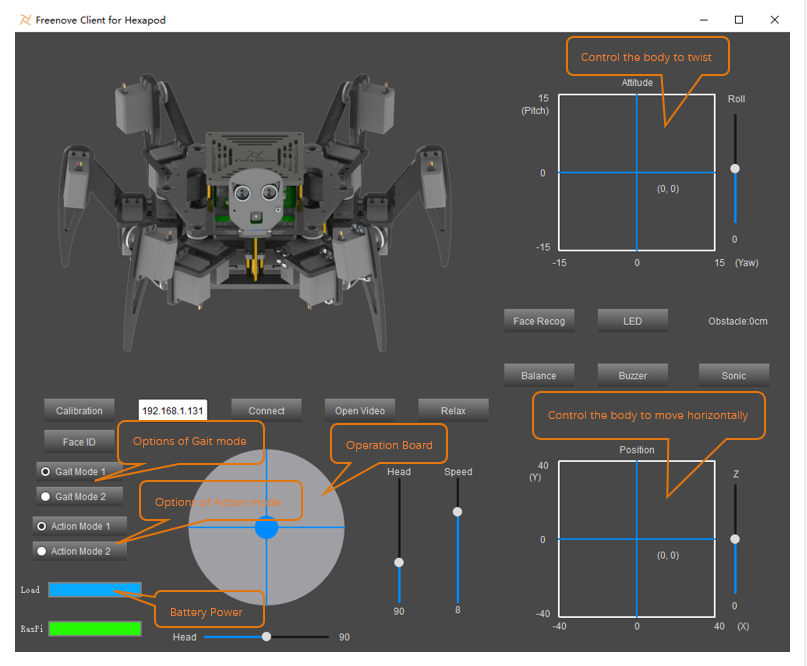Open the Calibration window
The image size is (807, 666).
tap(79, 411)
